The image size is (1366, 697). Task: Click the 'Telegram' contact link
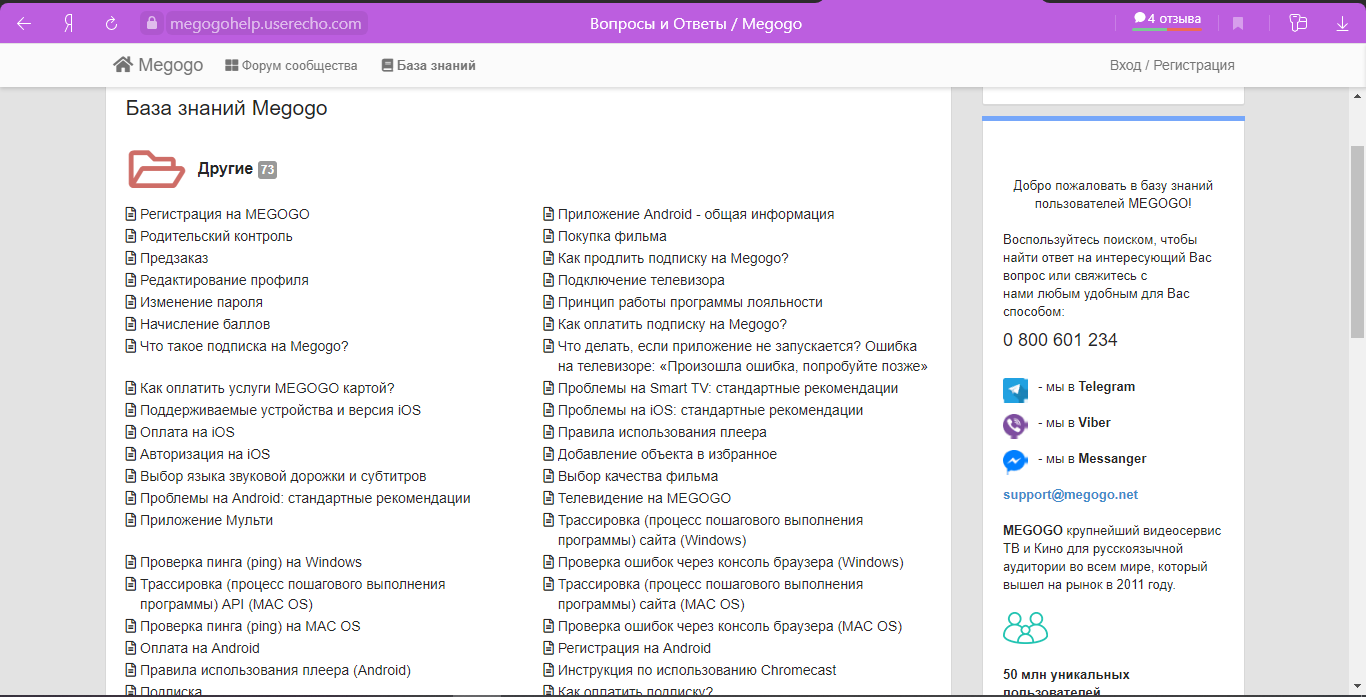click(x=1106, y=387)
